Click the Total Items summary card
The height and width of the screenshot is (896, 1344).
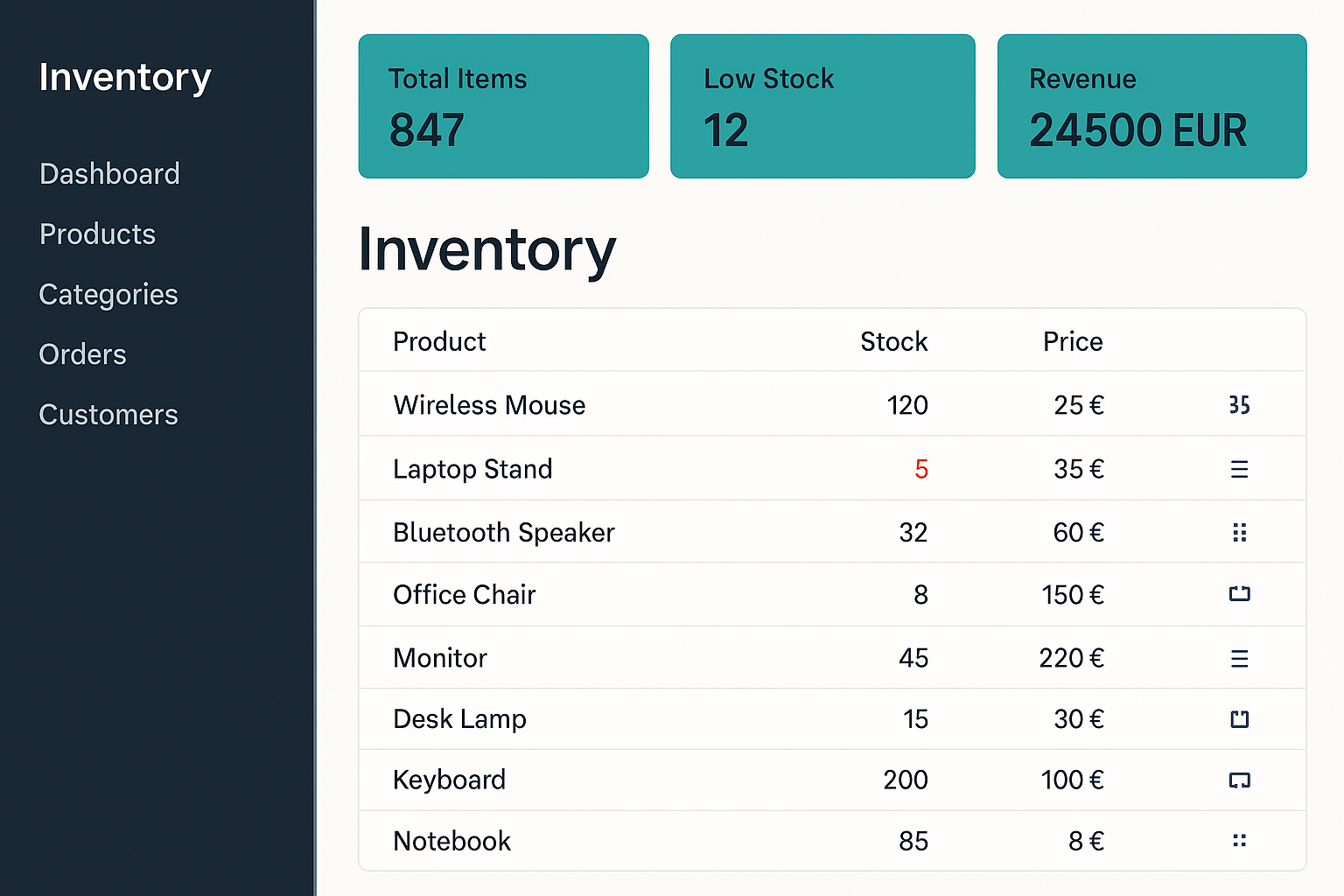click(504, 106)
